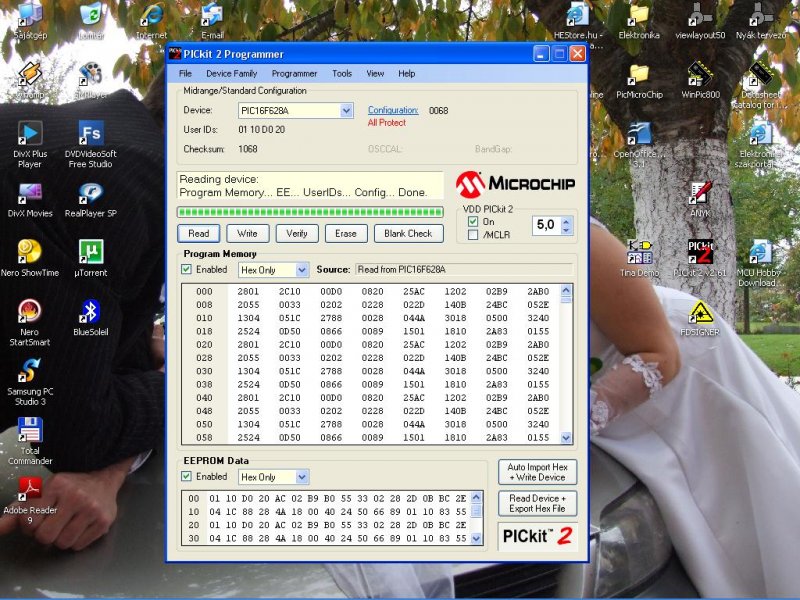Screen dimensions: 800x600
Task: Click Auto Import Hex + Write Device
Action: tap(537, 472)
